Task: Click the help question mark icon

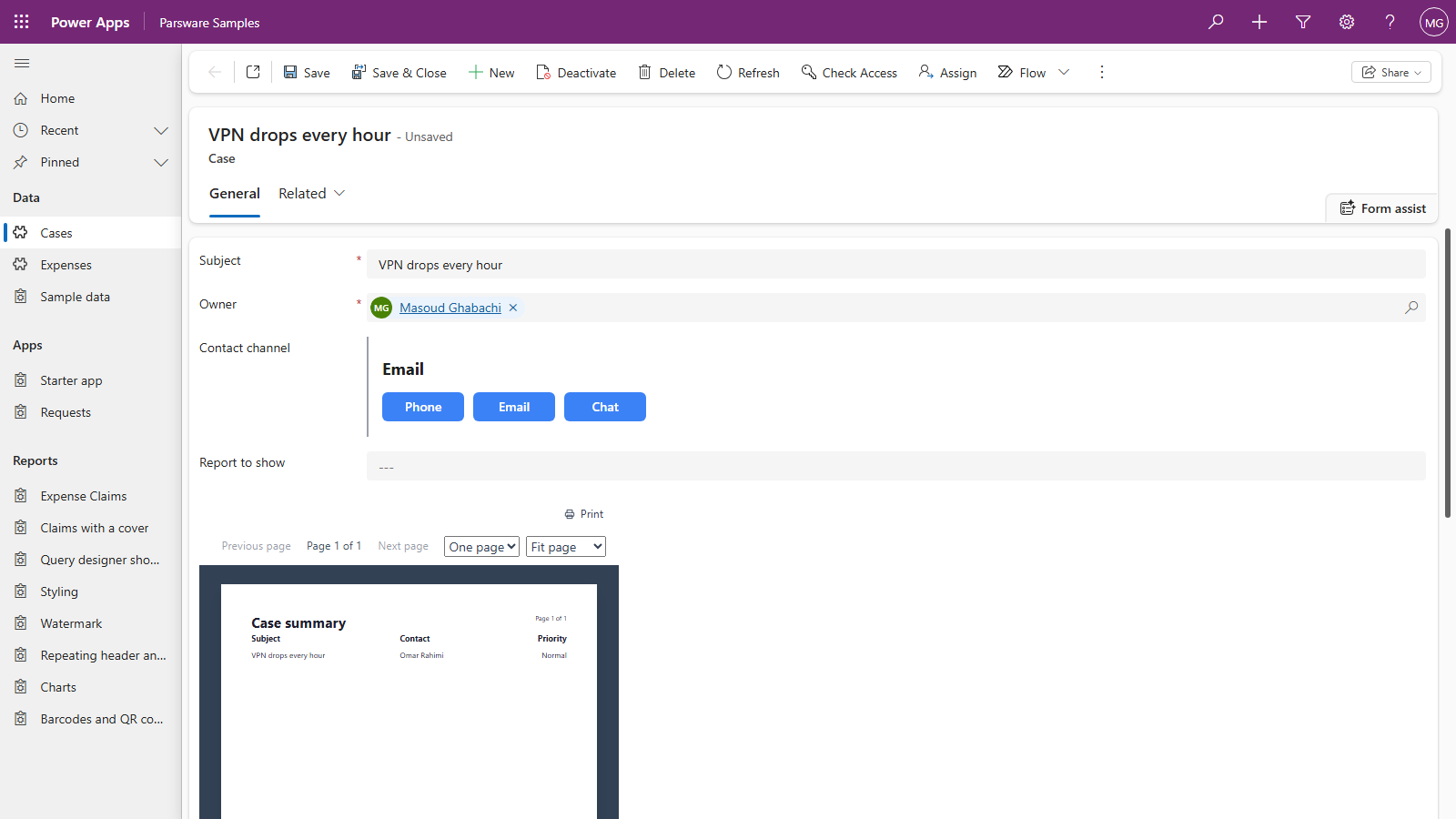Action: point(1390,22)
